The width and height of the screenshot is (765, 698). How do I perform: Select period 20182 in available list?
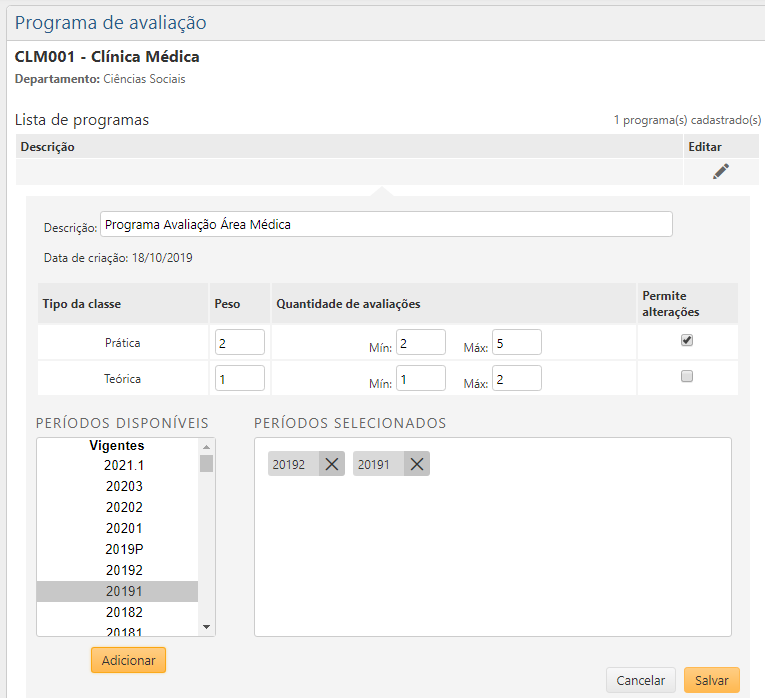point(124,612)
